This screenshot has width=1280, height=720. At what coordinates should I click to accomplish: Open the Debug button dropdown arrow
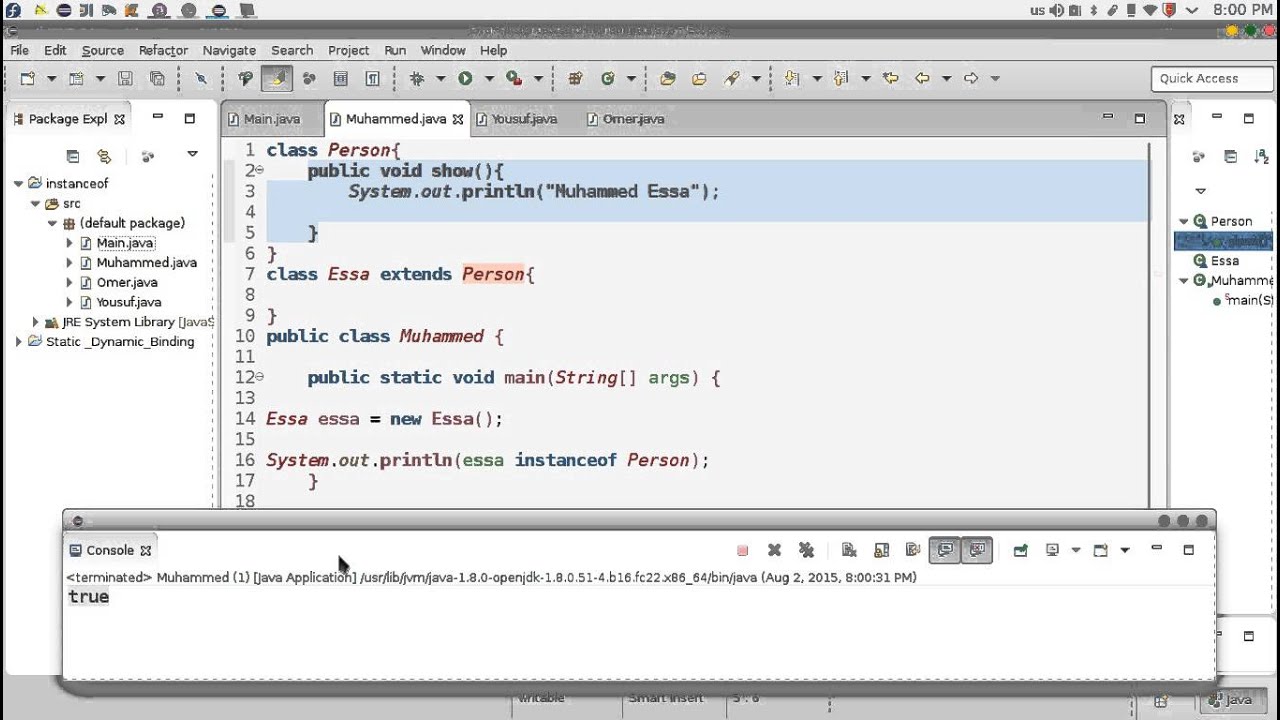(x=441, y=78)
